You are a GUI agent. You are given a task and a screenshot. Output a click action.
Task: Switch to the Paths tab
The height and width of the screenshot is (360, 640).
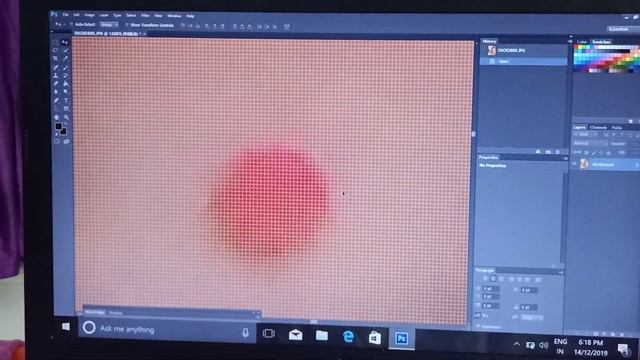617,128
